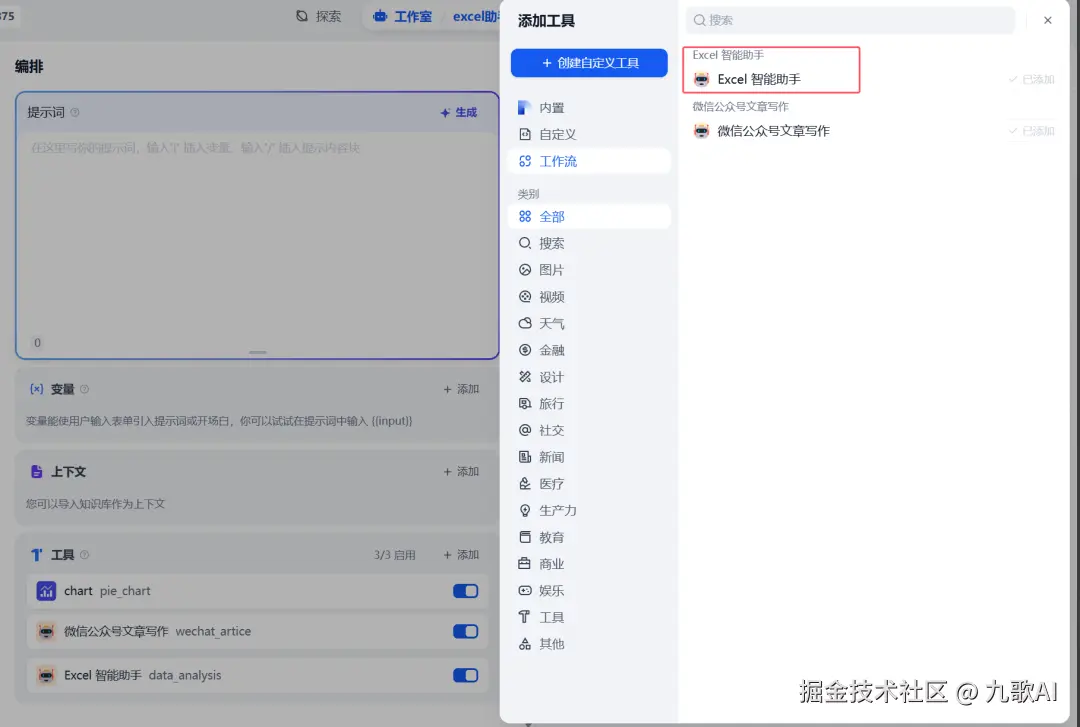Click the 上下文 document icon

coord(37,472)
